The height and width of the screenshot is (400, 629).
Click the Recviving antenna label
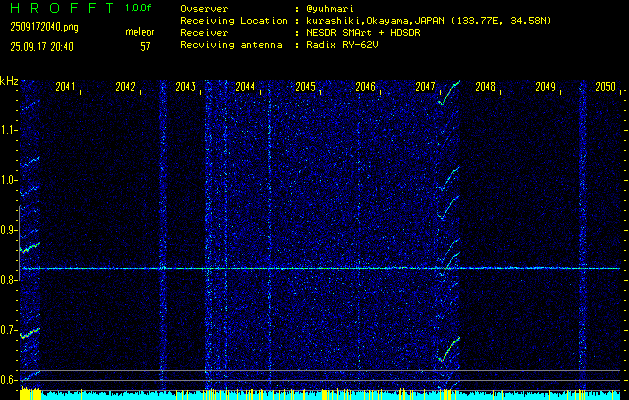tap(231, 45)
